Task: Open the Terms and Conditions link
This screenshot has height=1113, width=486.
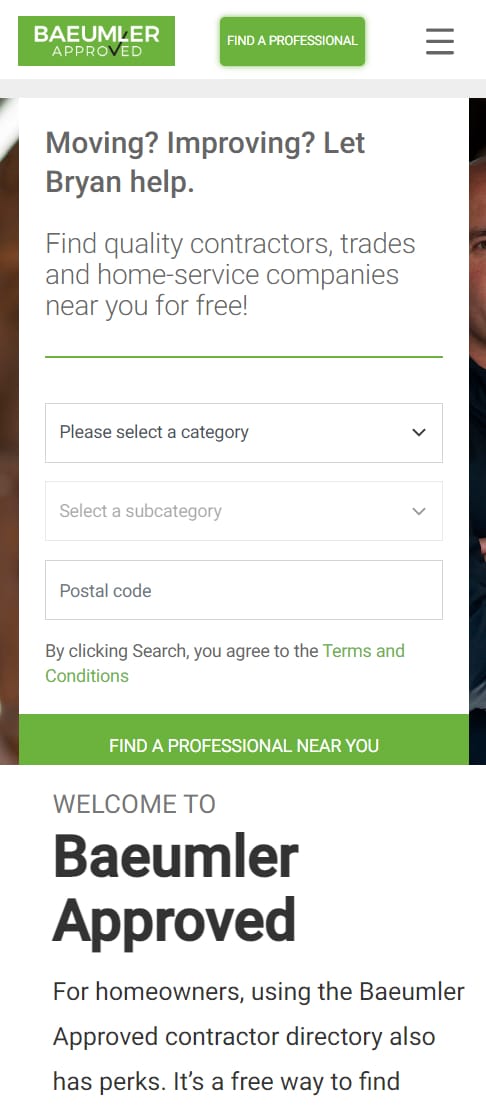Action: [225, 663]
